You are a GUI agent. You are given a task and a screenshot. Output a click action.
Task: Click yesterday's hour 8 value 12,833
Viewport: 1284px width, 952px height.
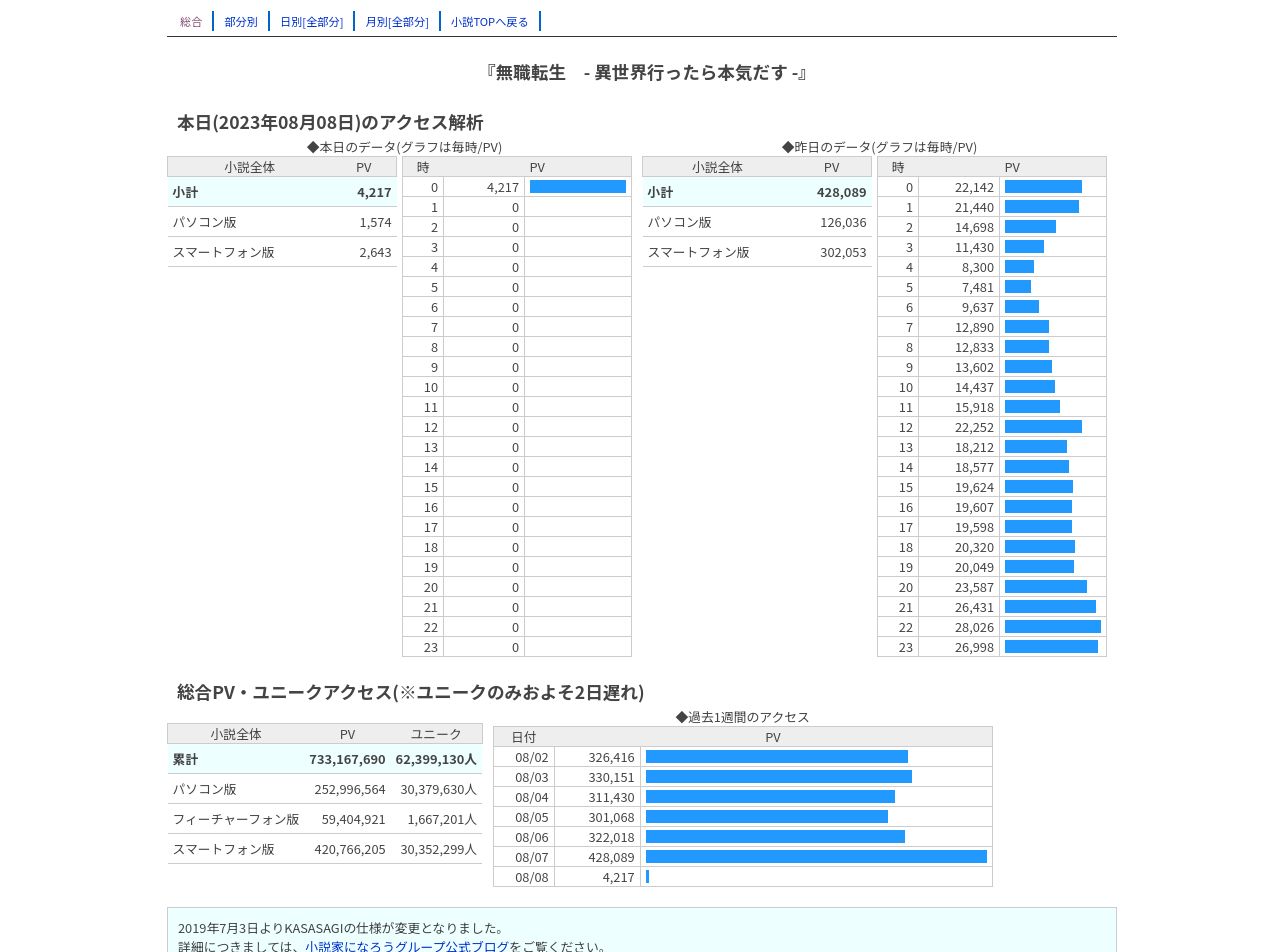[x=974, y=347]
